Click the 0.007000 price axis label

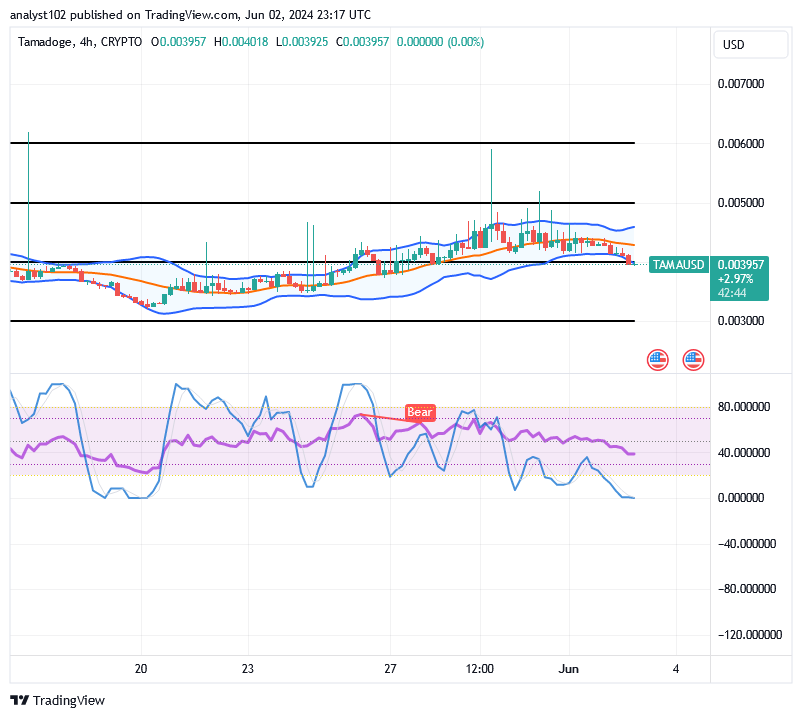tap(741, 84)
